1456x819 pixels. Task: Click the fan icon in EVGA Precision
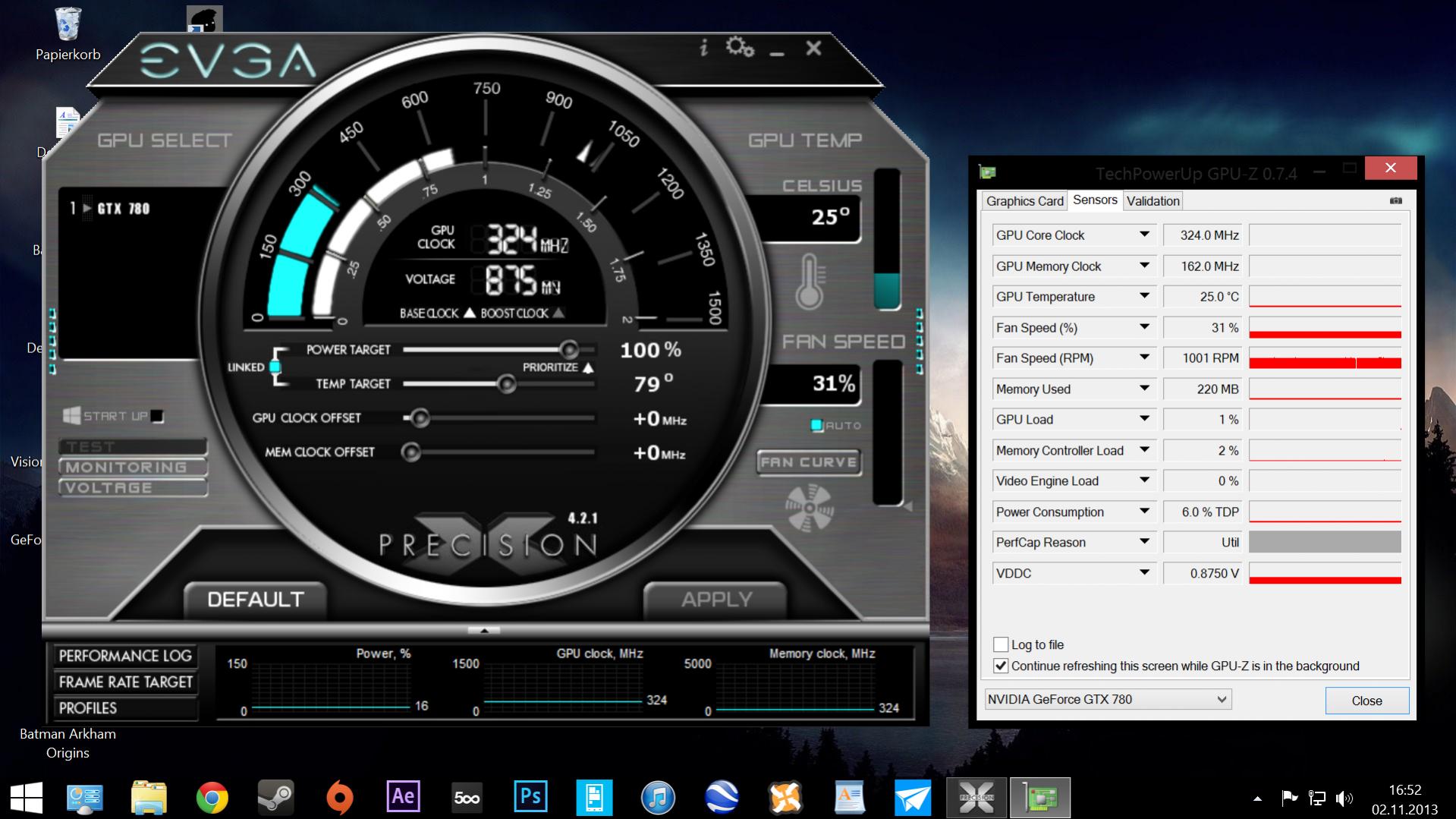click(809, 507)
